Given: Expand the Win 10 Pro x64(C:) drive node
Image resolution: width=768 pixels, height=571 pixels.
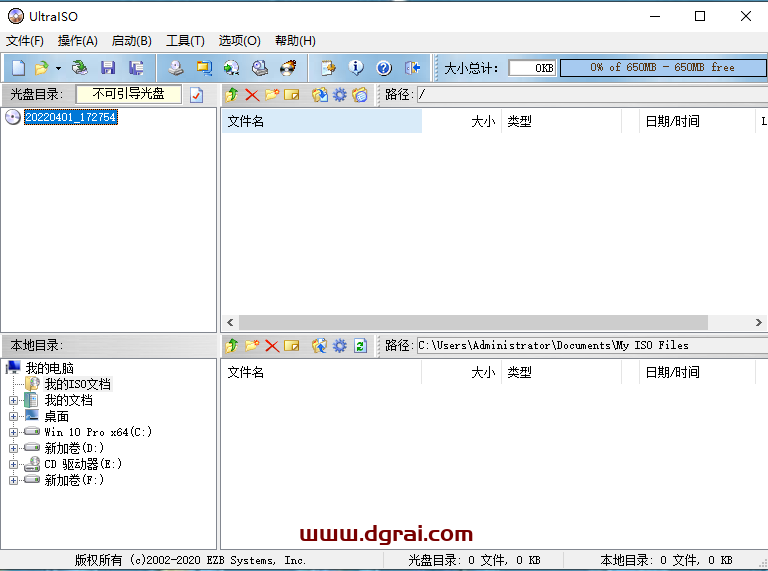Looking at the screenshot, I should [x=13, y=432].
